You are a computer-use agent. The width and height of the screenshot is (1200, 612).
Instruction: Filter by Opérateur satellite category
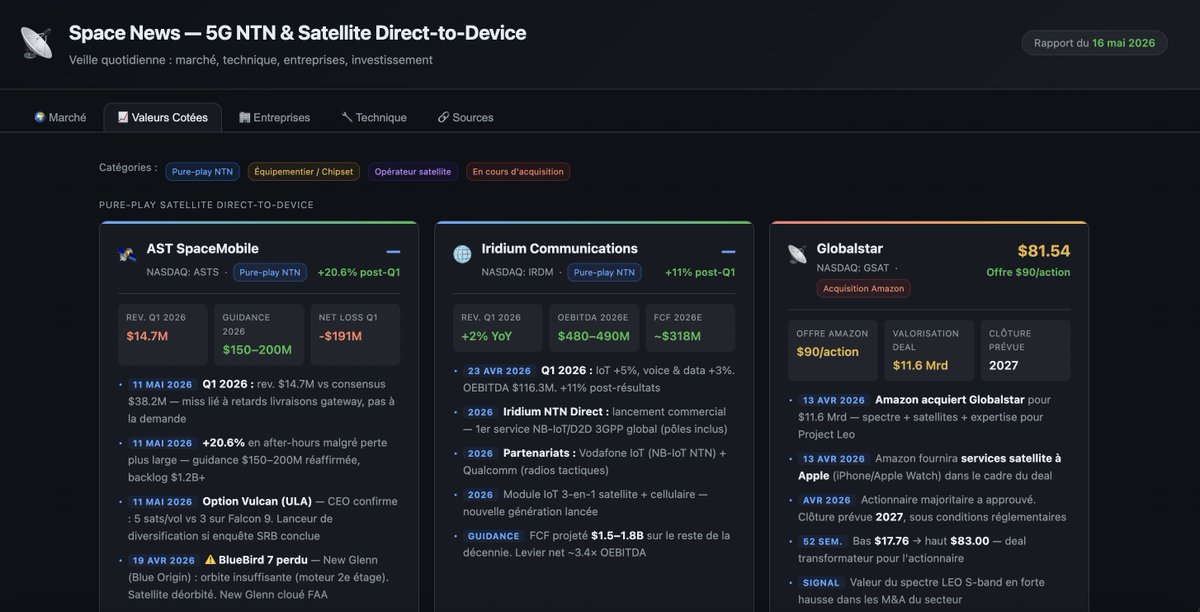click(x=413, y=171)
